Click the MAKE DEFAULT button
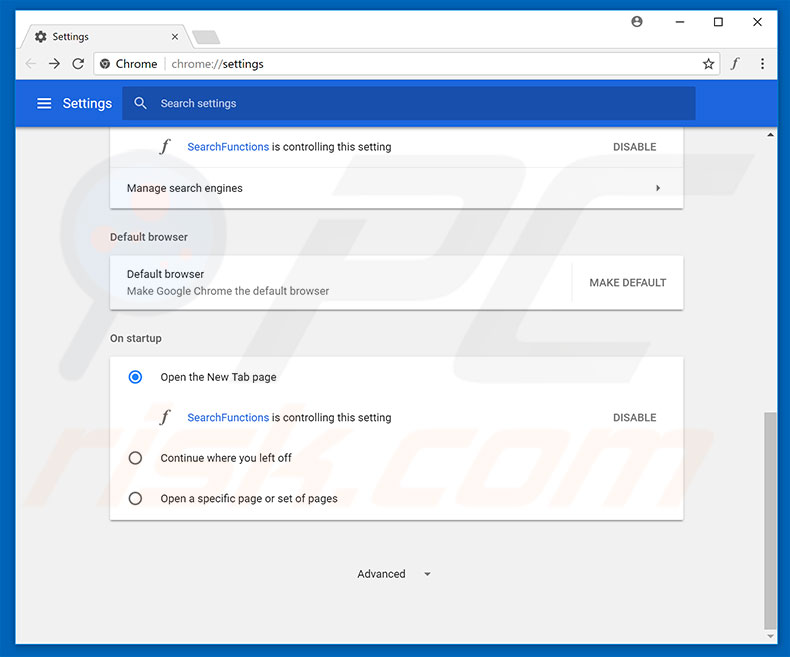Viewport: 790px width, 657px height. [628, 283]
